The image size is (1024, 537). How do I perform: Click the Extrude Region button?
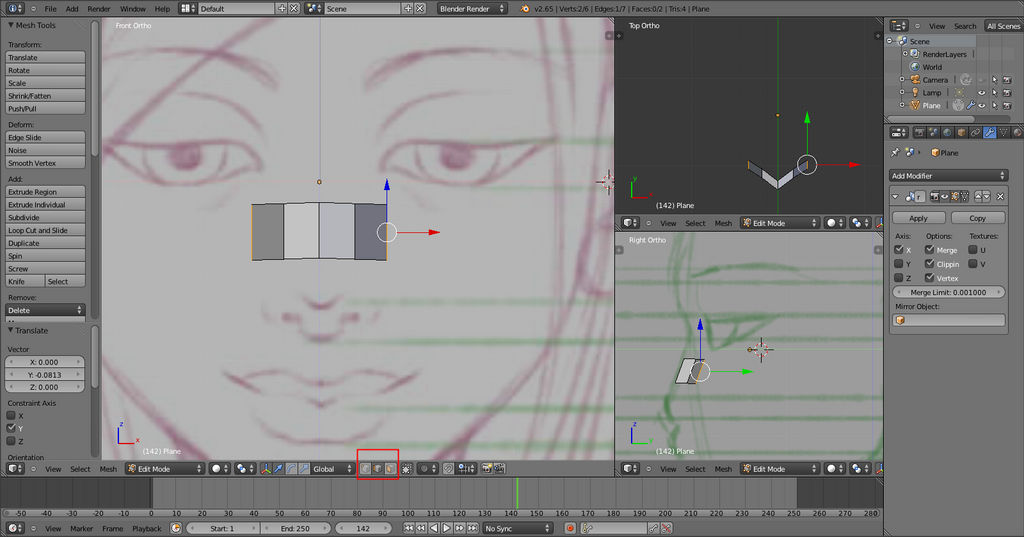coord(45,192)
